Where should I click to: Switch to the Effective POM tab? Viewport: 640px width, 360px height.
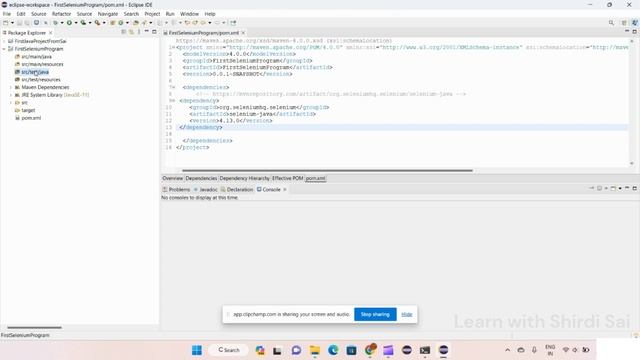coord(287,178)
